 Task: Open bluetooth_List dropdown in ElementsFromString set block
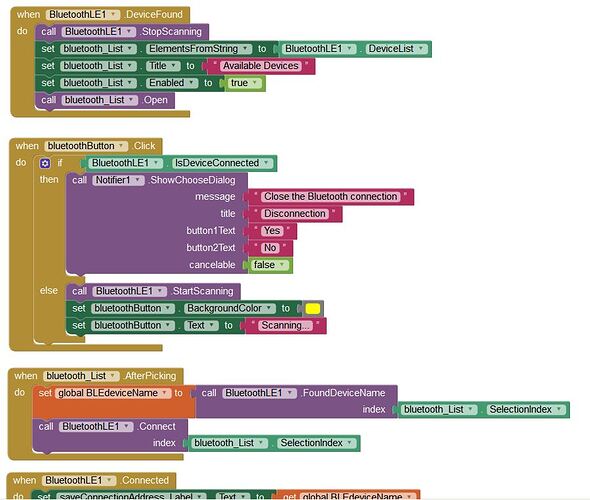click(98, 49)
